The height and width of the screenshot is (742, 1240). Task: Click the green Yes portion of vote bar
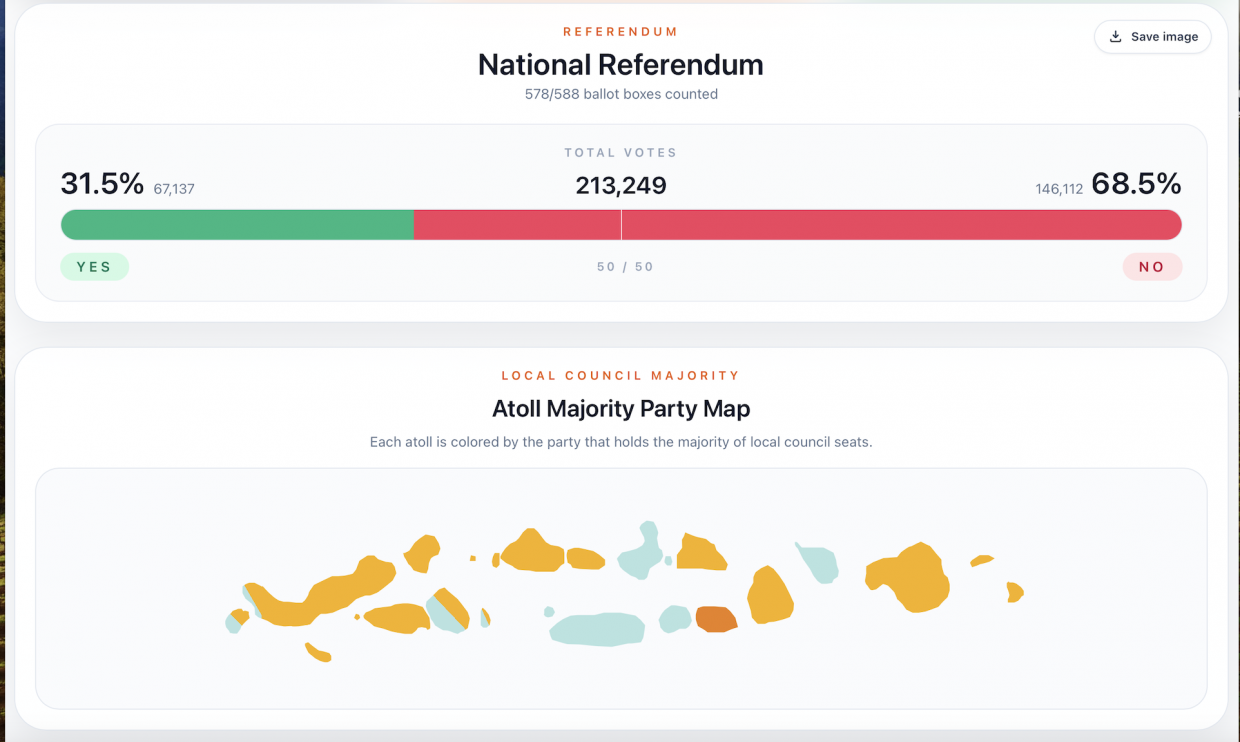[237, 225]
